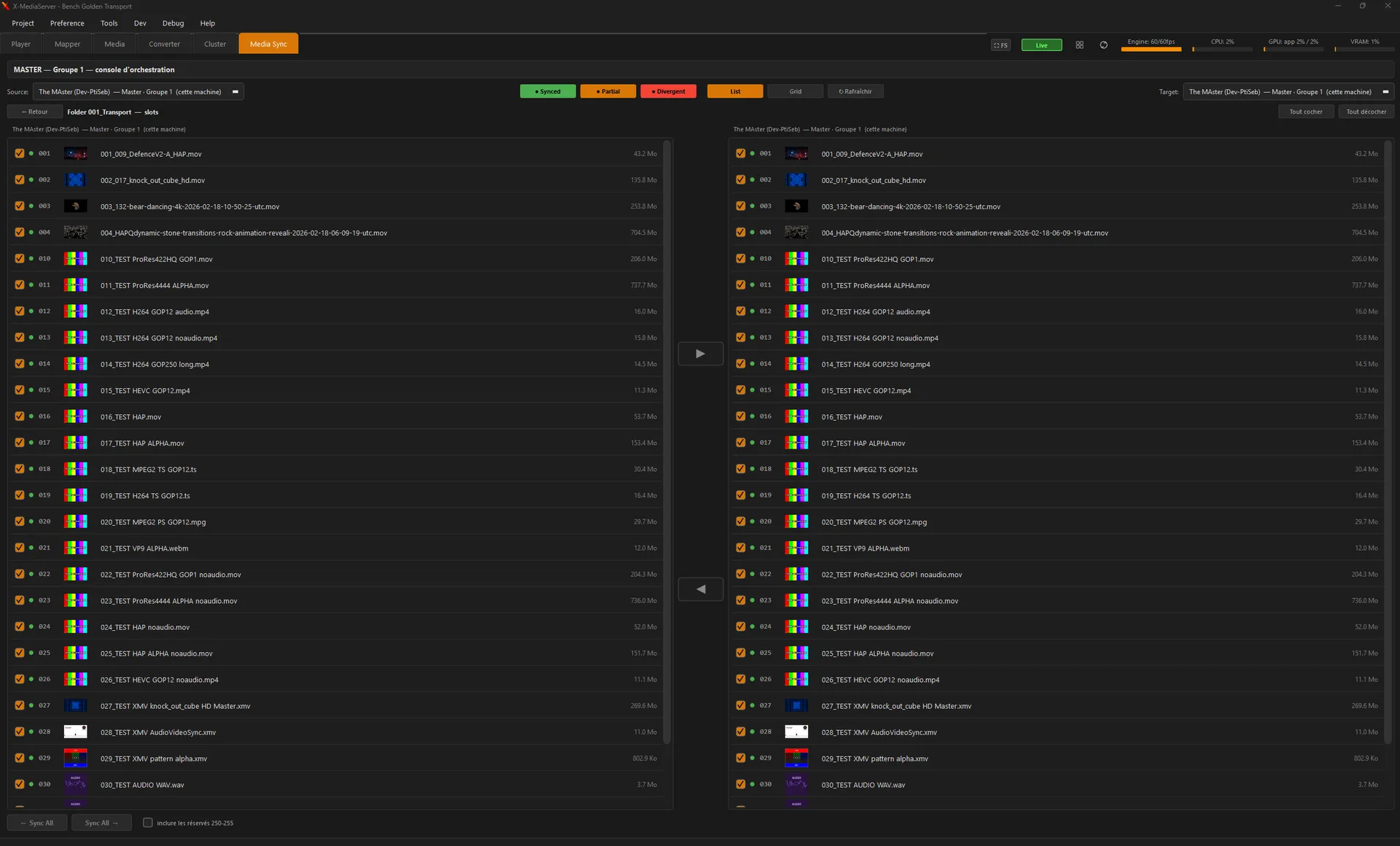Switch to the Converter tab
The image size is (1400, 846).
(164, 44)
